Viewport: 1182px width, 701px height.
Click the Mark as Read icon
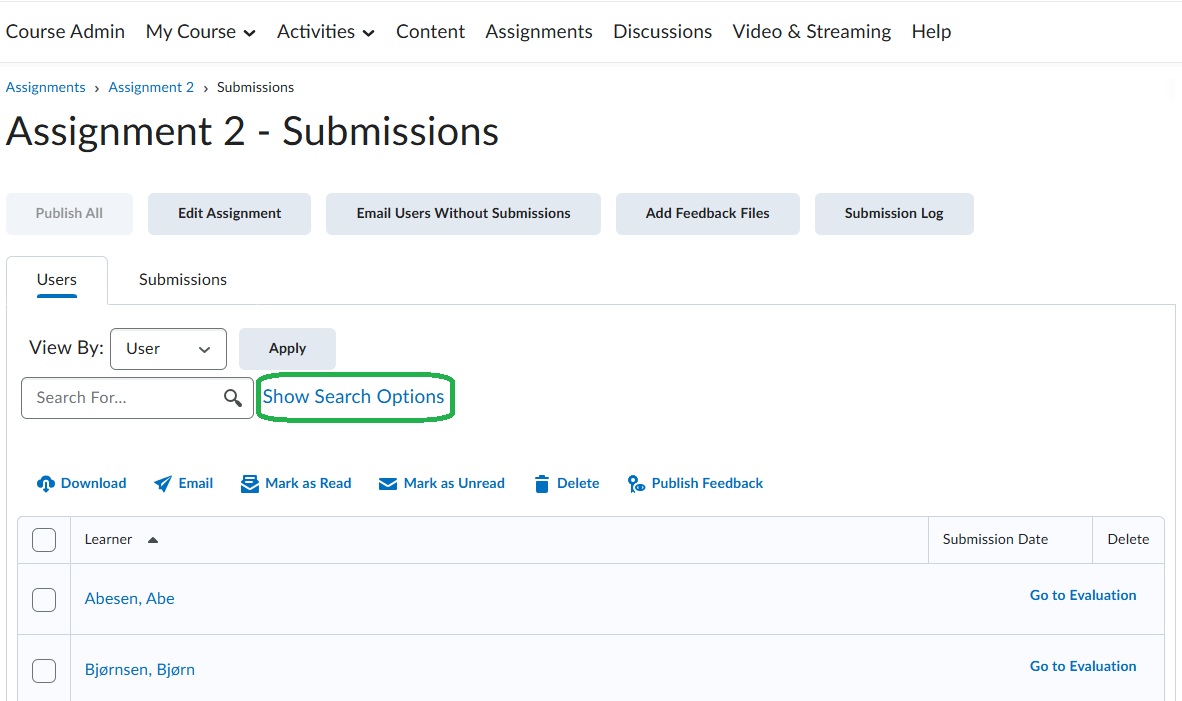pos(250,484)
